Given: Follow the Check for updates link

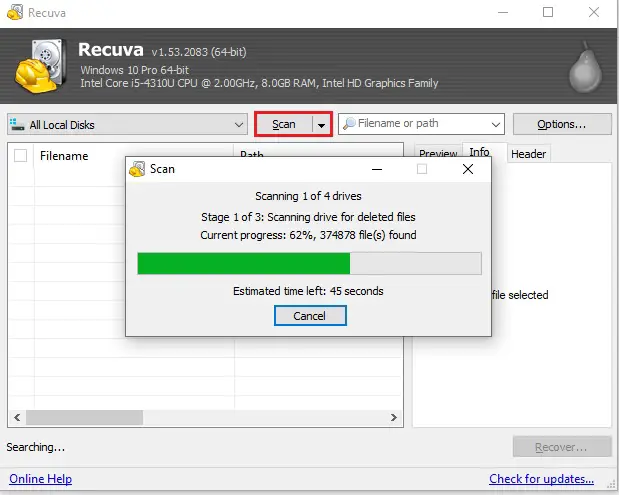Looking at the screenshot, I should [x=541, y=478].
